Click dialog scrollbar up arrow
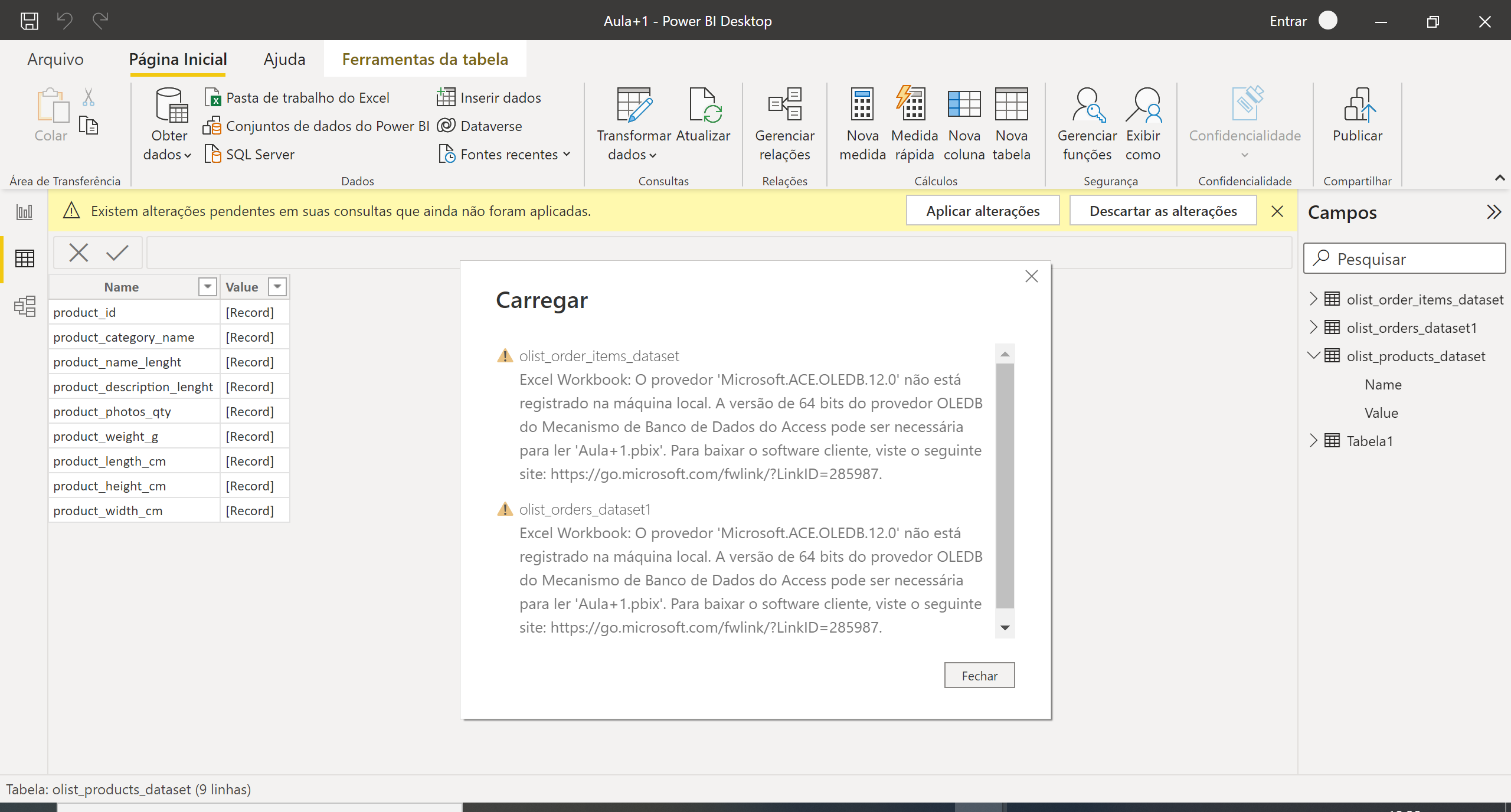The width and height of the screenshot is (1511, 812). (x=1005, y=354)
